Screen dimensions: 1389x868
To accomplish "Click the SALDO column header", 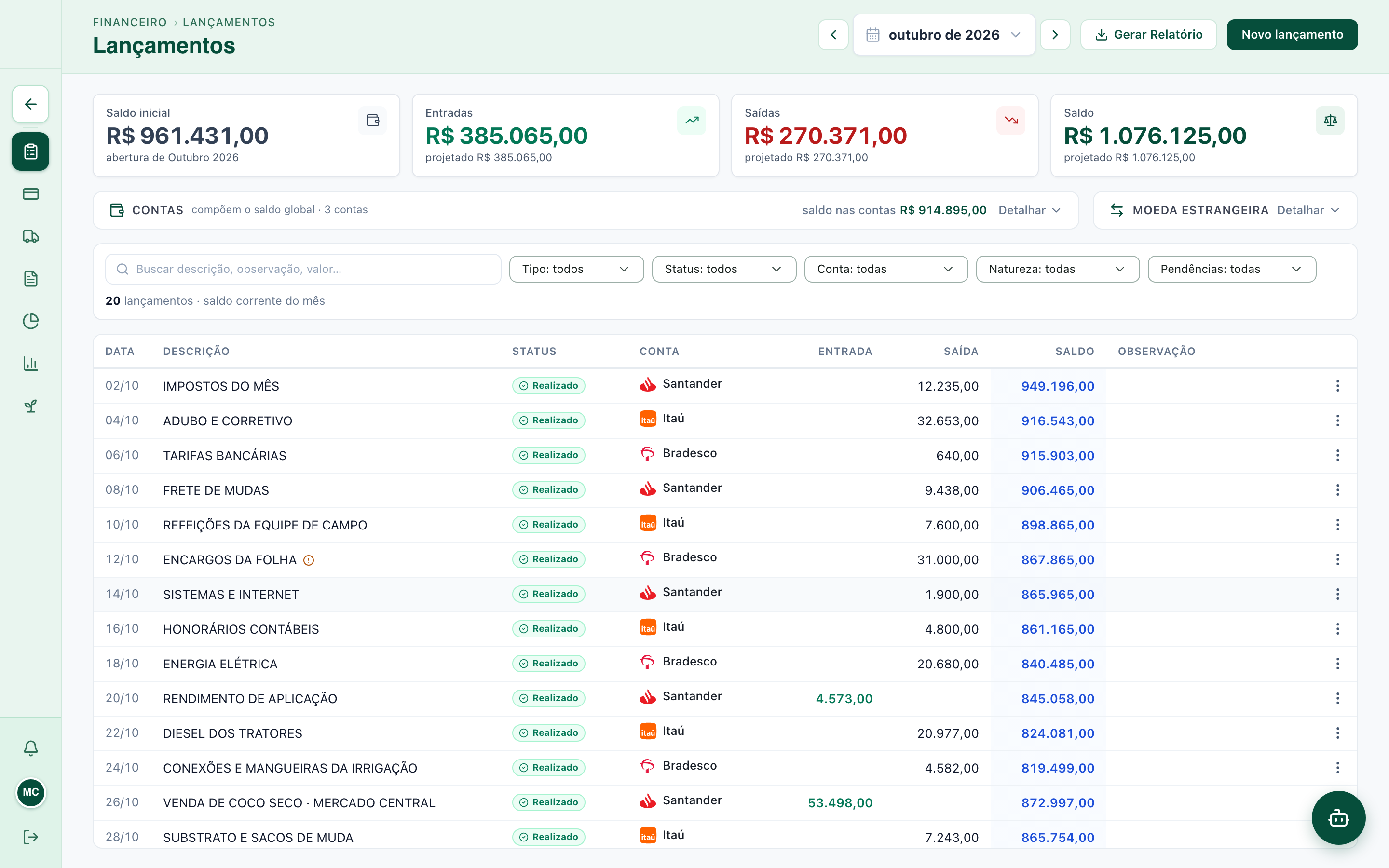I will [1075, 352].
